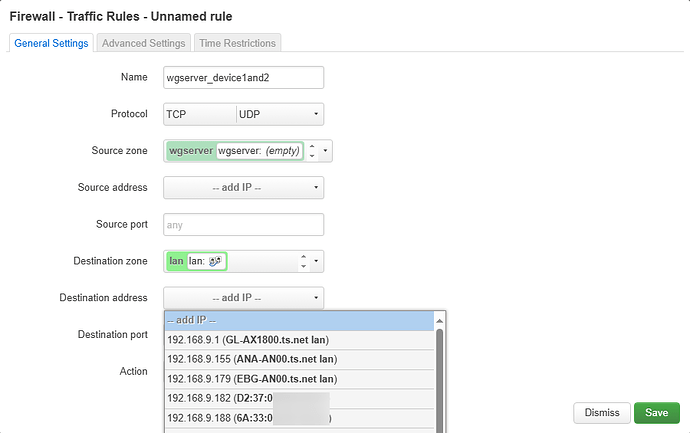The height and width of the screenshot is (433, 690).
Task: Click the Destination zone up/down stepper
Action: point(303,261)
